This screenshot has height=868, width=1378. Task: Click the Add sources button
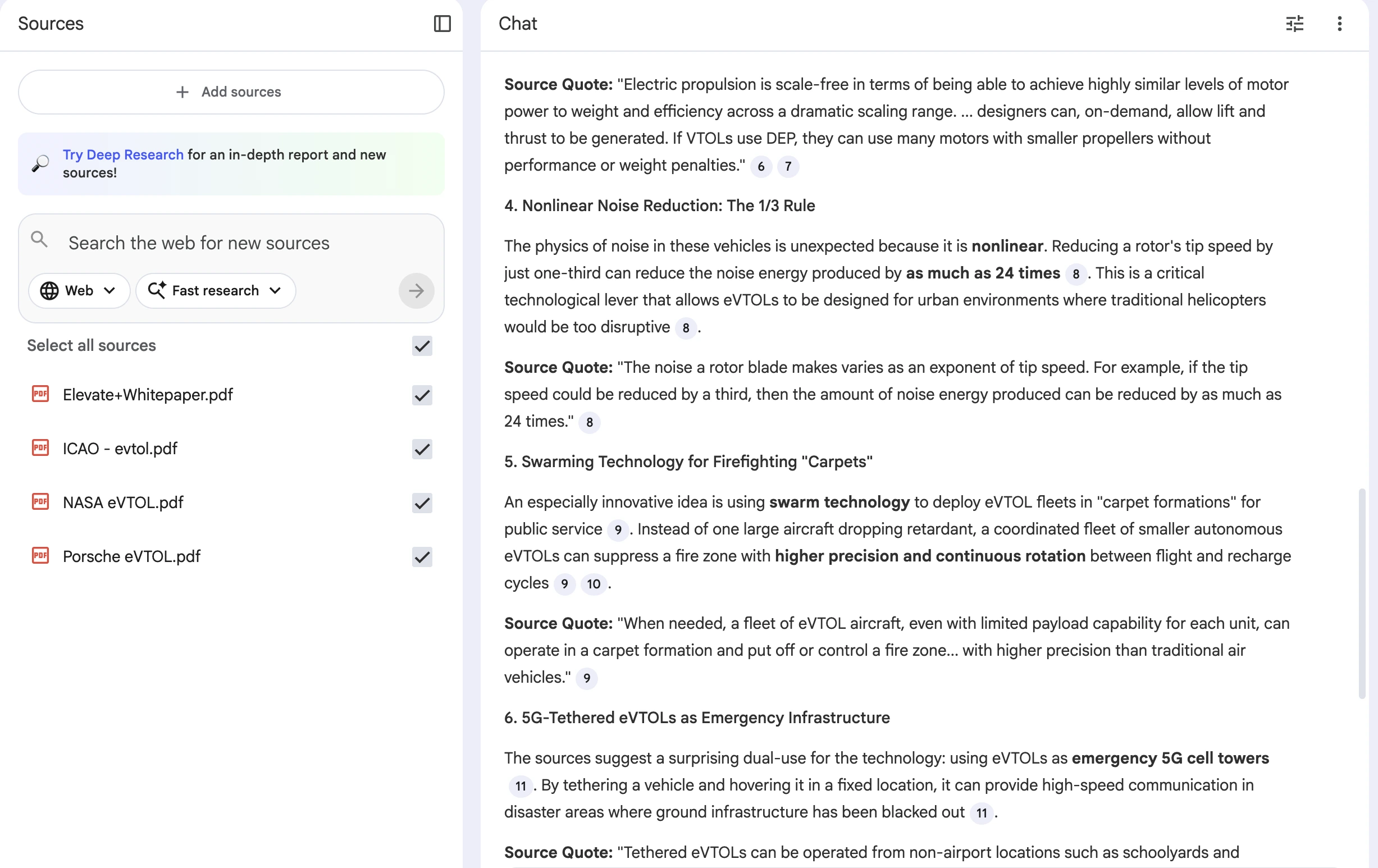231,92
